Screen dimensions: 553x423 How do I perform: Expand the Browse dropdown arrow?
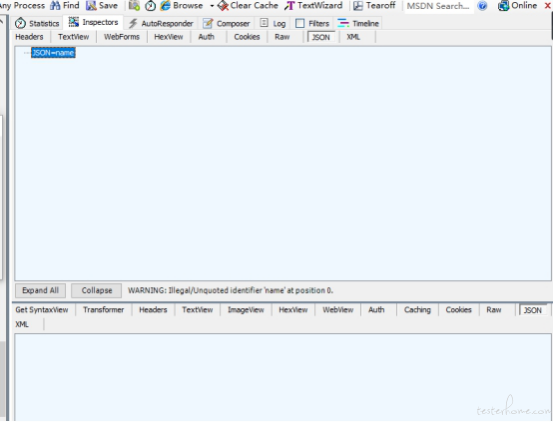coord(212,6)
